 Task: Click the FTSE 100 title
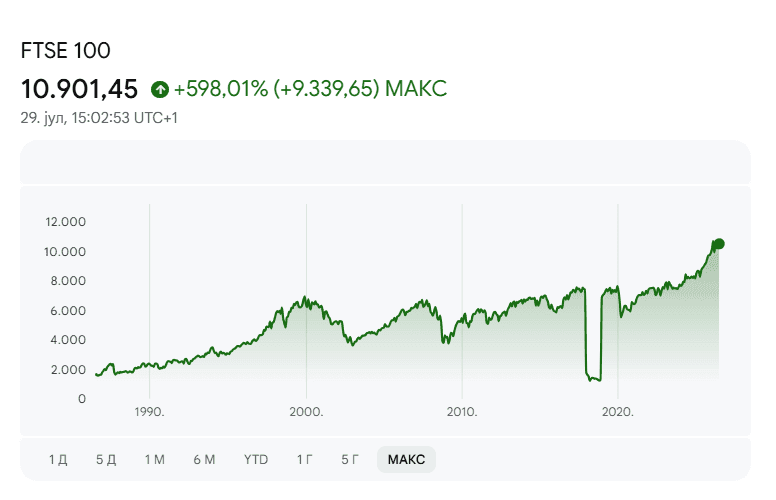65,50
